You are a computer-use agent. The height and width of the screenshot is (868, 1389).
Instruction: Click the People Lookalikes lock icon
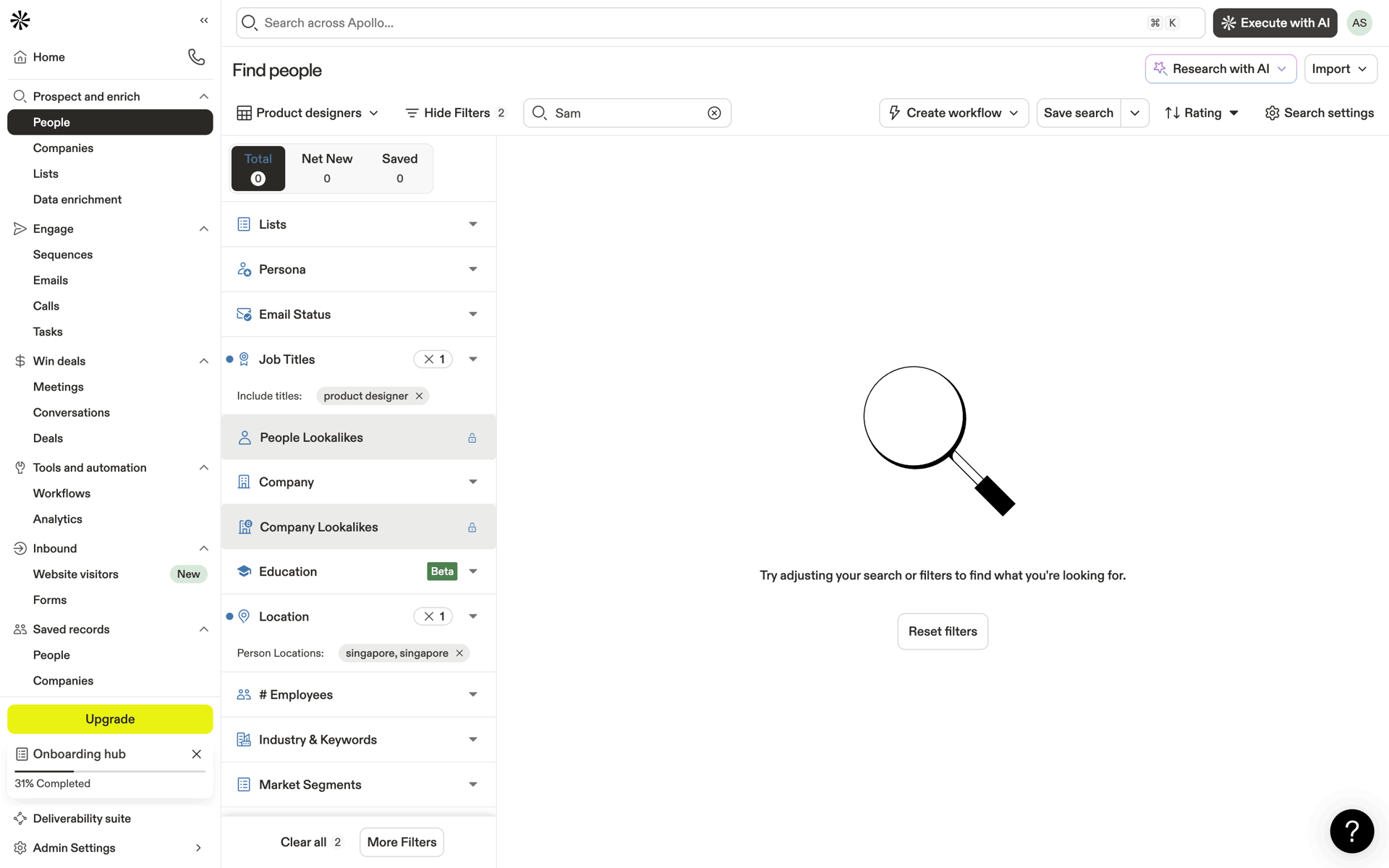coord(472,438)
